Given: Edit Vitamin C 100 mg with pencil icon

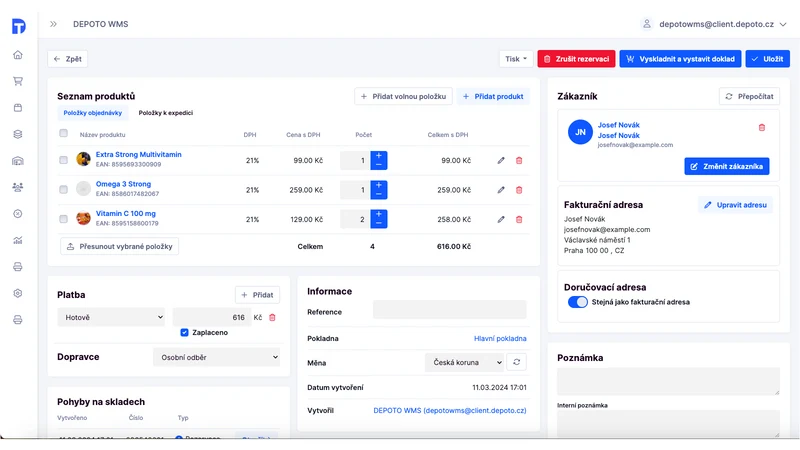Looking at the screenshot, I should click(501, 219).
